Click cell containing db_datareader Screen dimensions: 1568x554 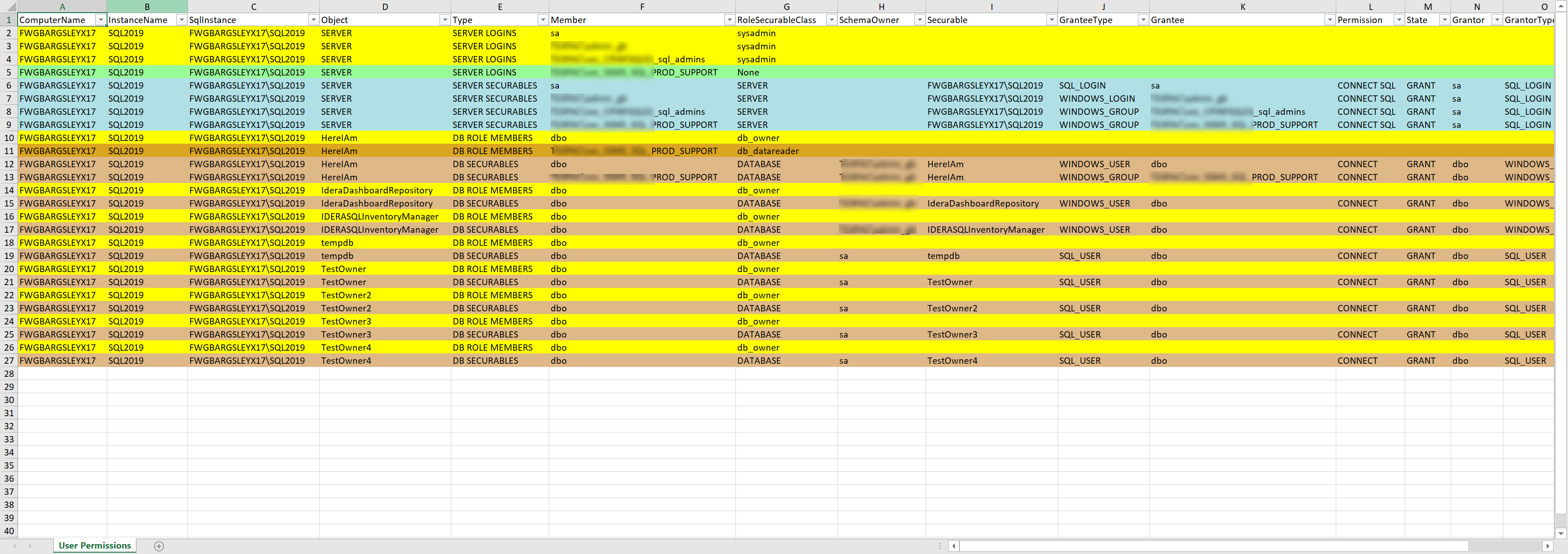click(x=768, y=151)
